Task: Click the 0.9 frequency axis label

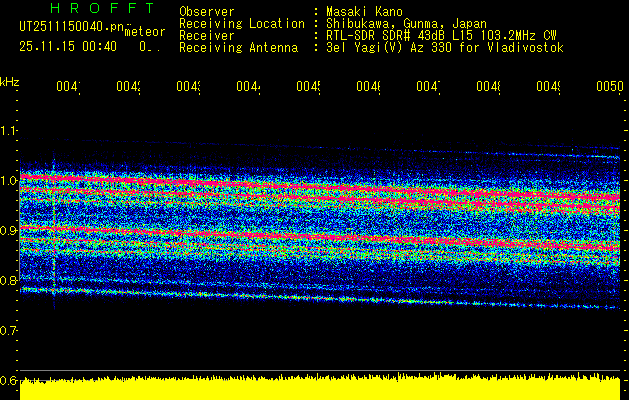Action: pyautogui.click(x=9, y=231)
